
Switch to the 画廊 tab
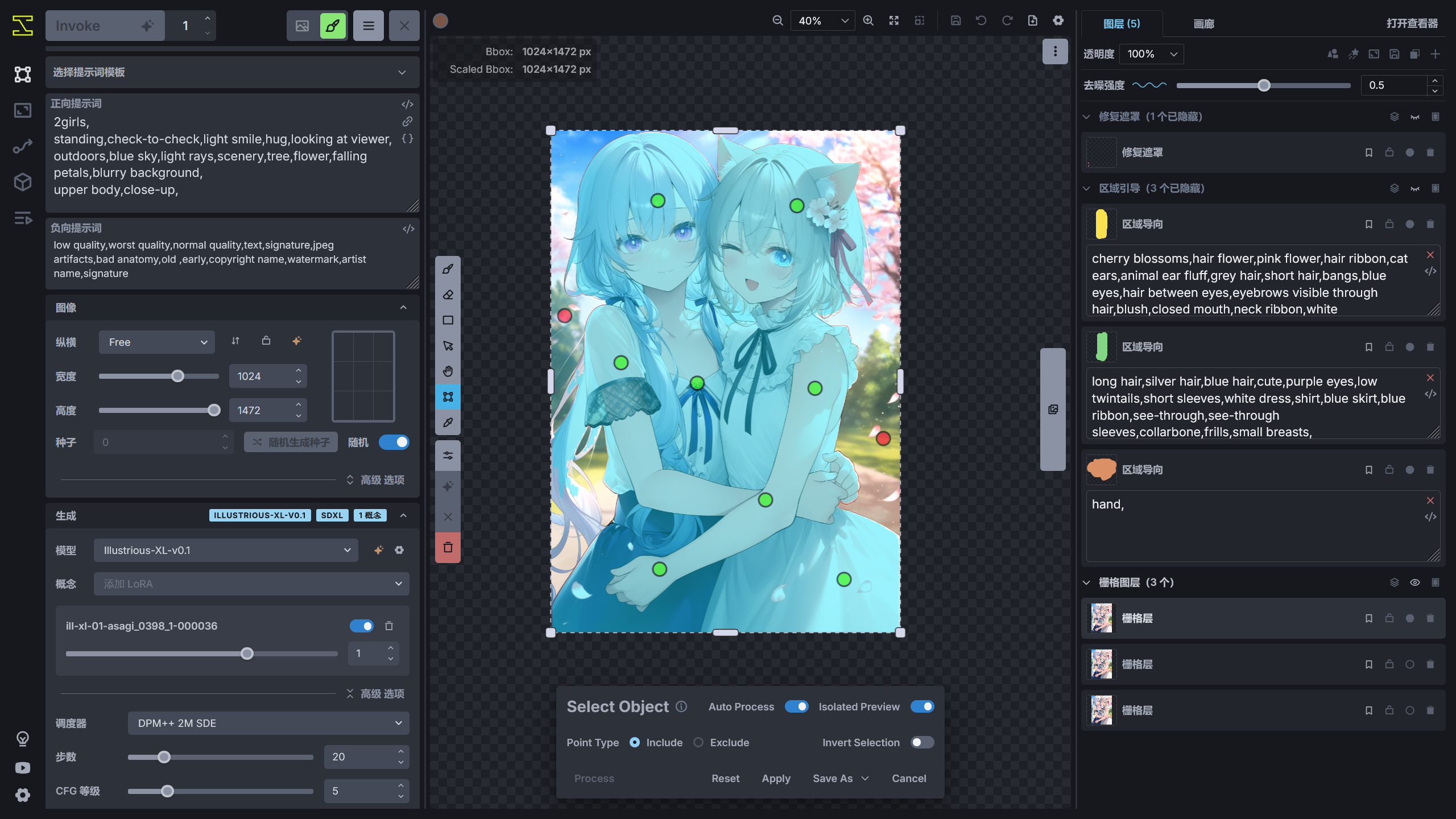point(1203,24)
